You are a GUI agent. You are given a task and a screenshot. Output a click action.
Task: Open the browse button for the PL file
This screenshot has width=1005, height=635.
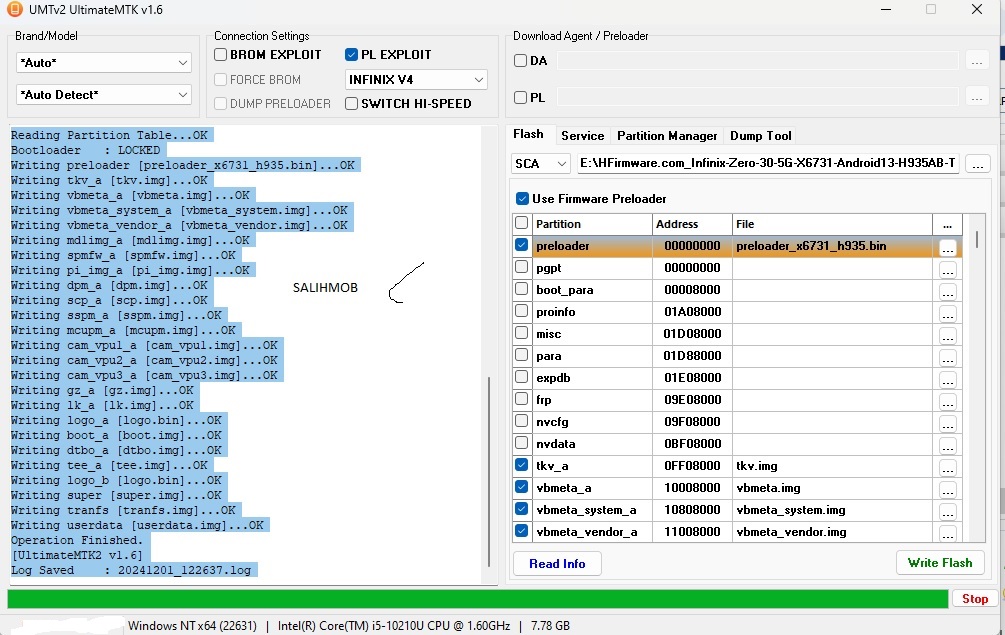[x=977, y=97]
